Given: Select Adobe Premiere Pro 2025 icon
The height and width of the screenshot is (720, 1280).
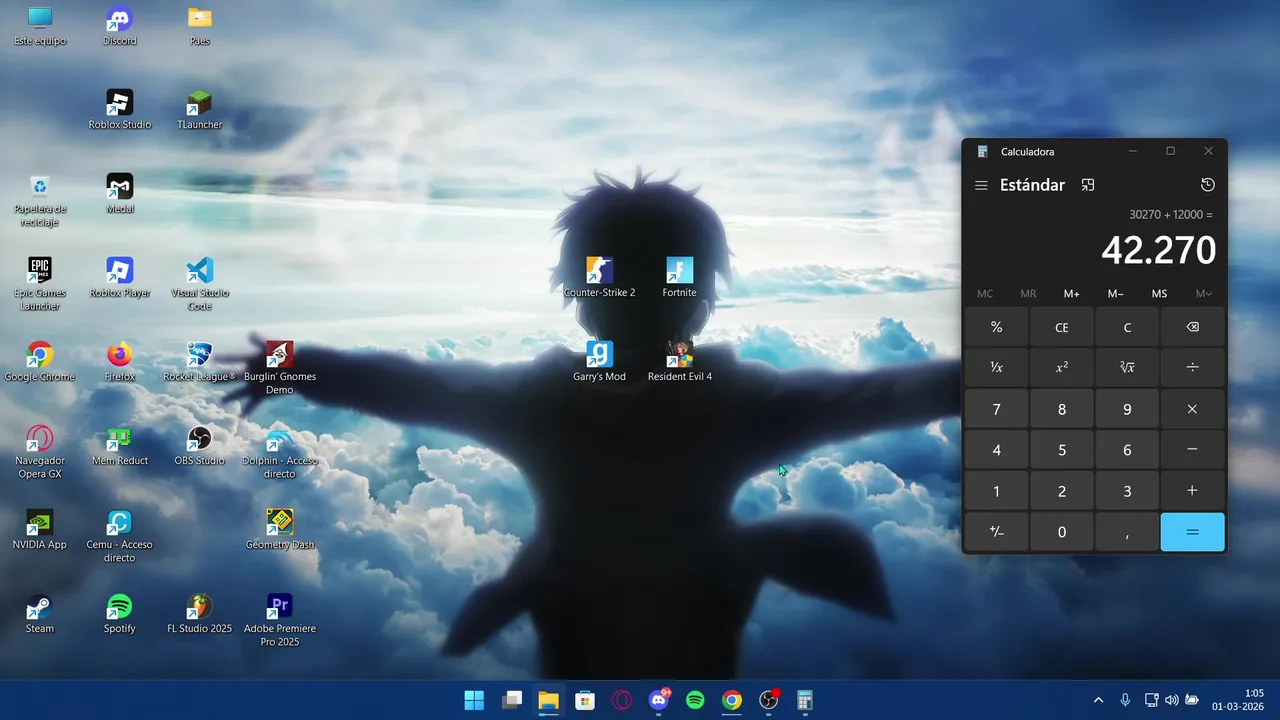Looking at the screenshot, I should (x=280, y=620).
